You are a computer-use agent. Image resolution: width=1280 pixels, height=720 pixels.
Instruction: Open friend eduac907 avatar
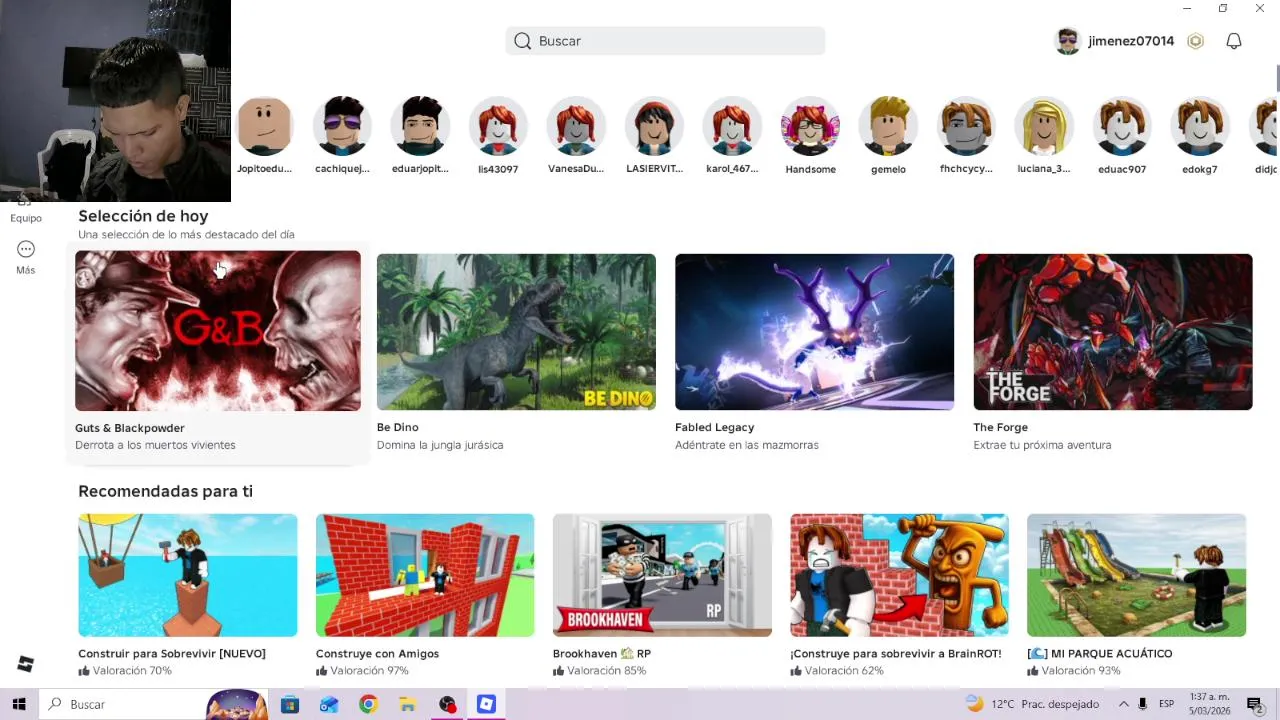1122,126
